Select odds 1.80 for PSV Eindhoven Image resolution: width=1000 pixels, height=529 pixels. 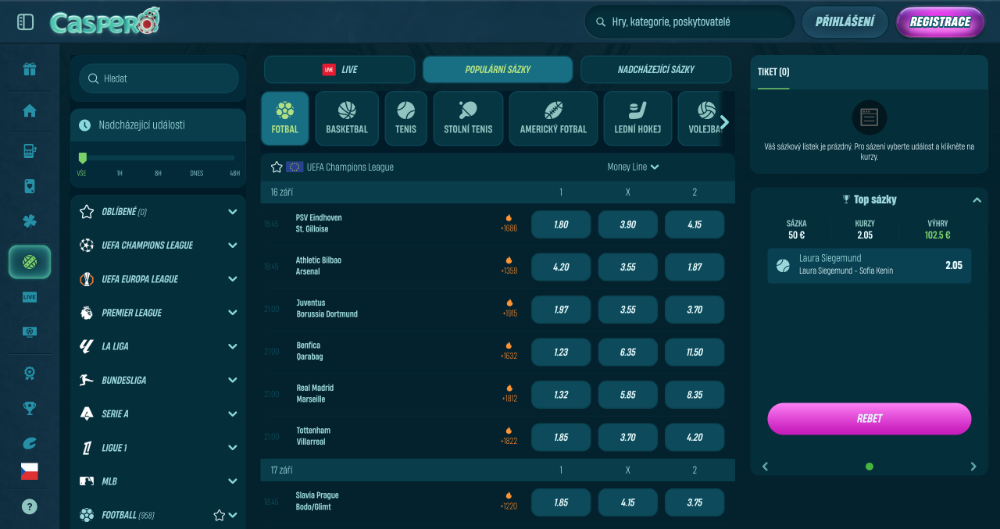(x=561, y=225)
